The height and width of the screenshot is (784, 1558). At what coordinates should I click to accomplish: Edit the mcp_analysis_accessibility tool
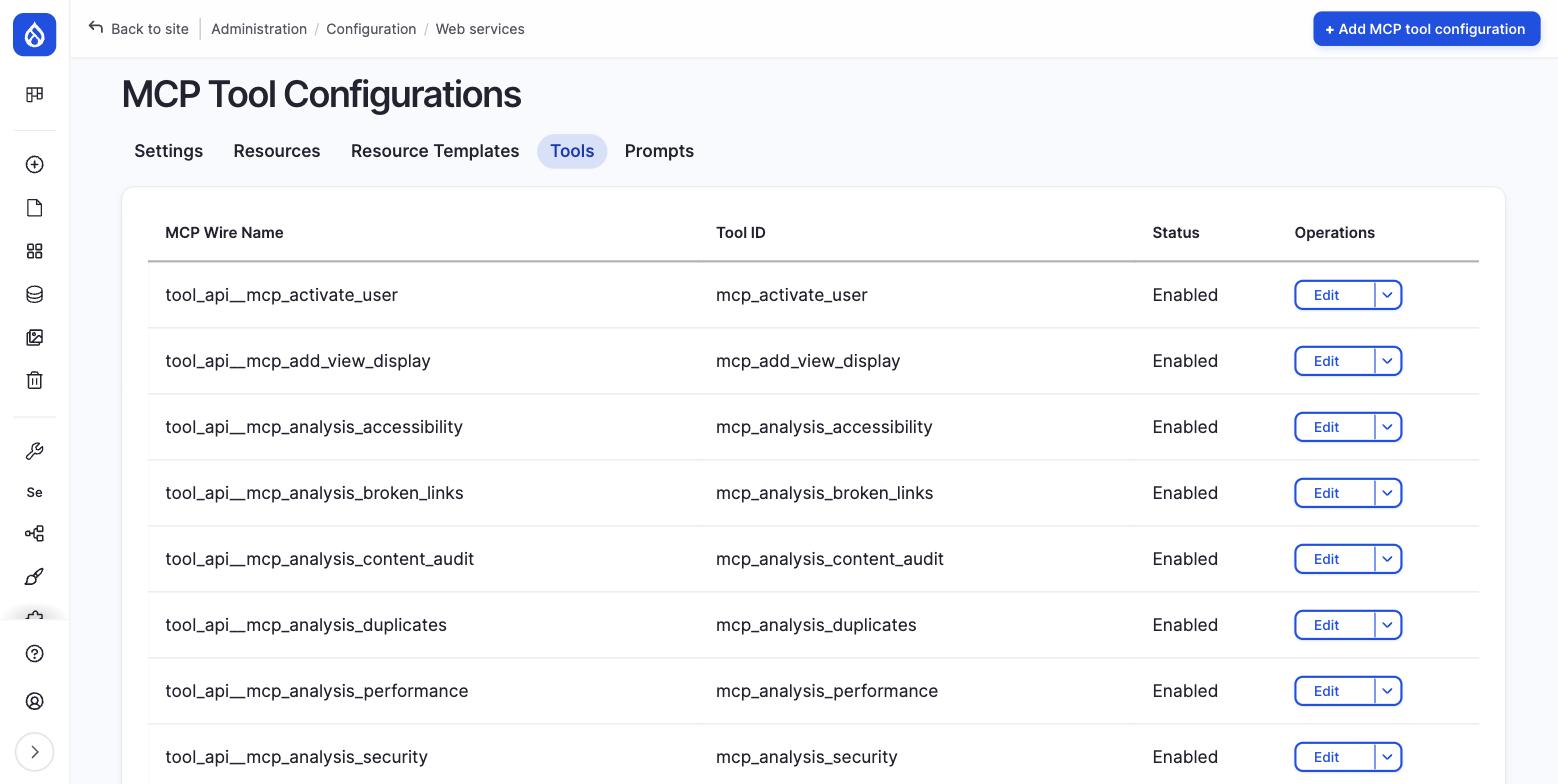click(1334, 427)
